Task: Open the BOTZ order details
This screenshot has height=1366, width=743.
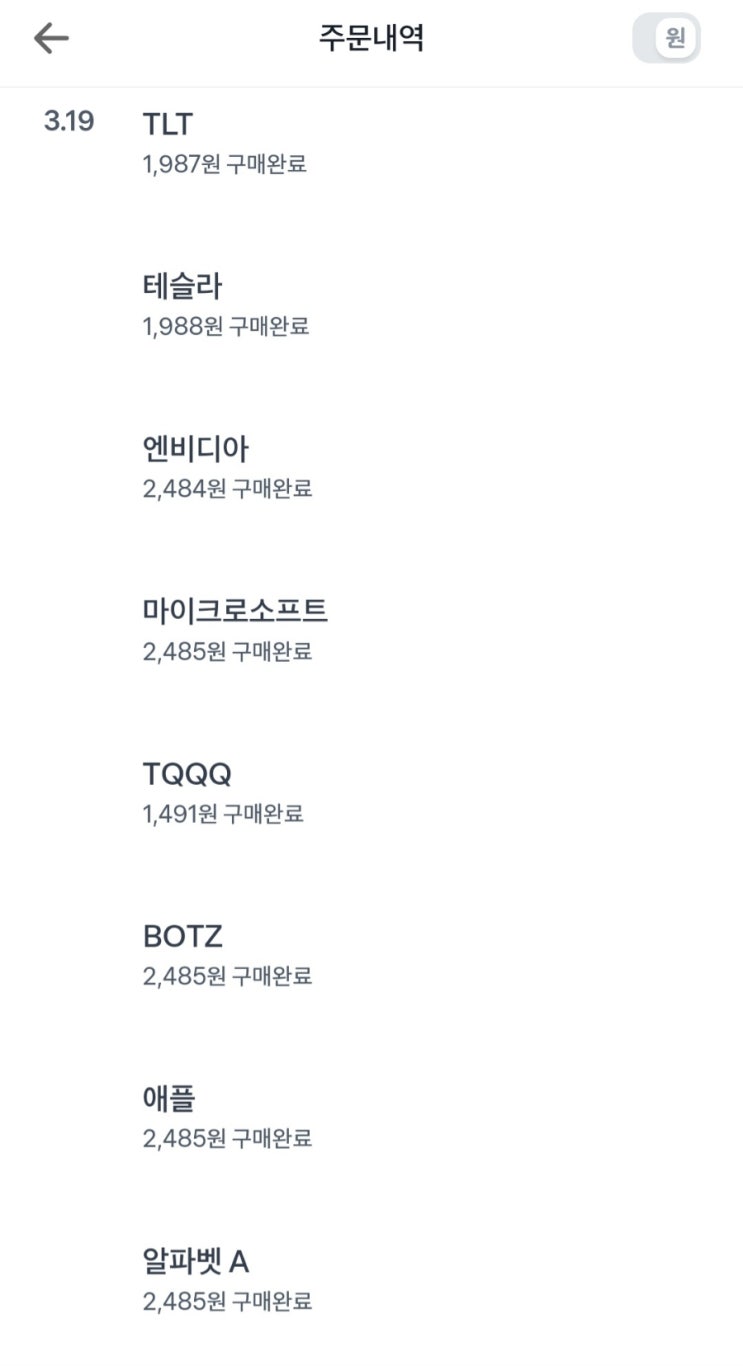Action: pyautogui.click(x=182, y=937)
